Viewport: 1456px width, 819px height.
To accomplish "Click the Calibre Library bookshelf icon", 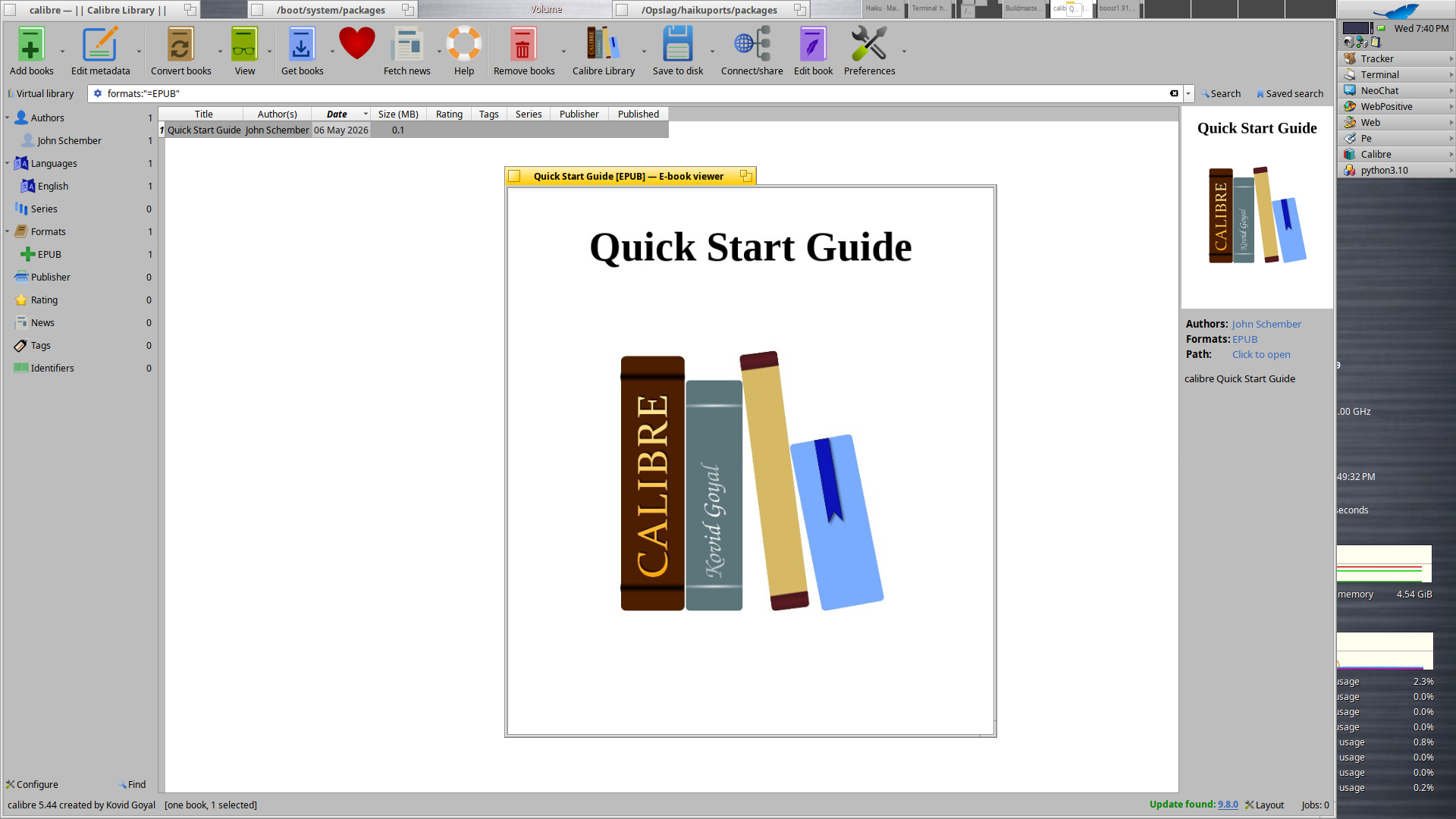I will (x=603, y=44).
